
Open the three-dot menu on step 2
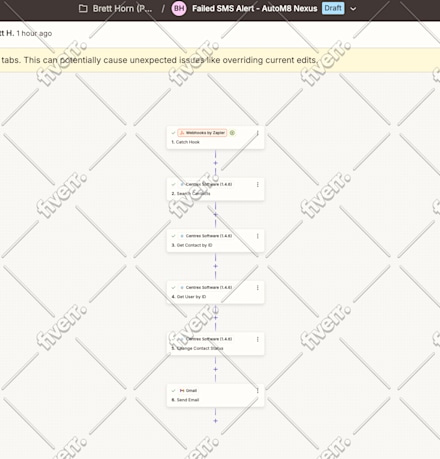pos(258,184)
